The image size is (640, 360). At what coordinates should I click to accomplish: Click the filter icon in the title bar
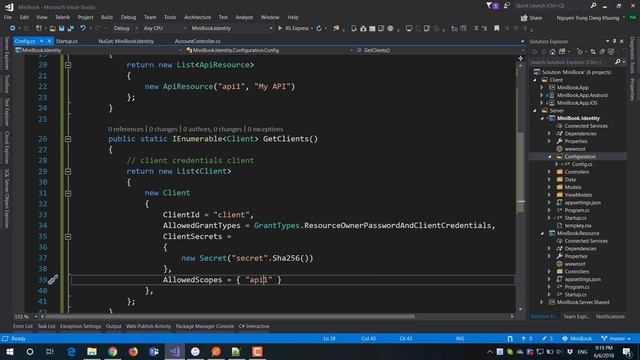tap(489, 6)
